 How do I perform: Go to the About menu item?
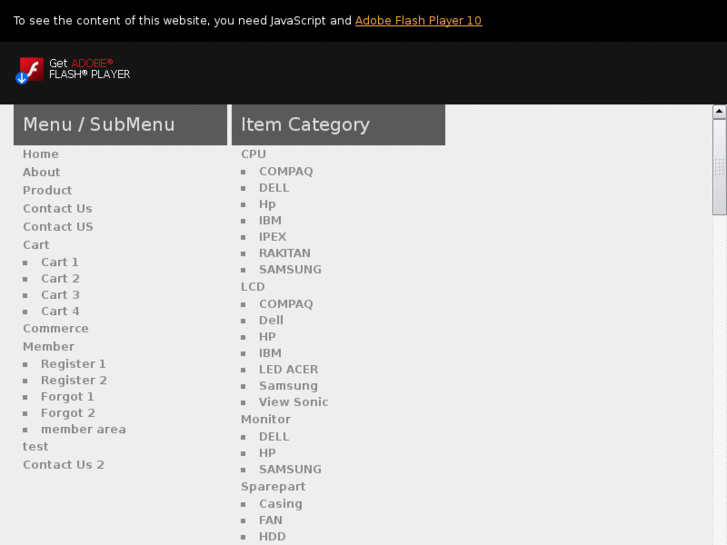[42, 172]
